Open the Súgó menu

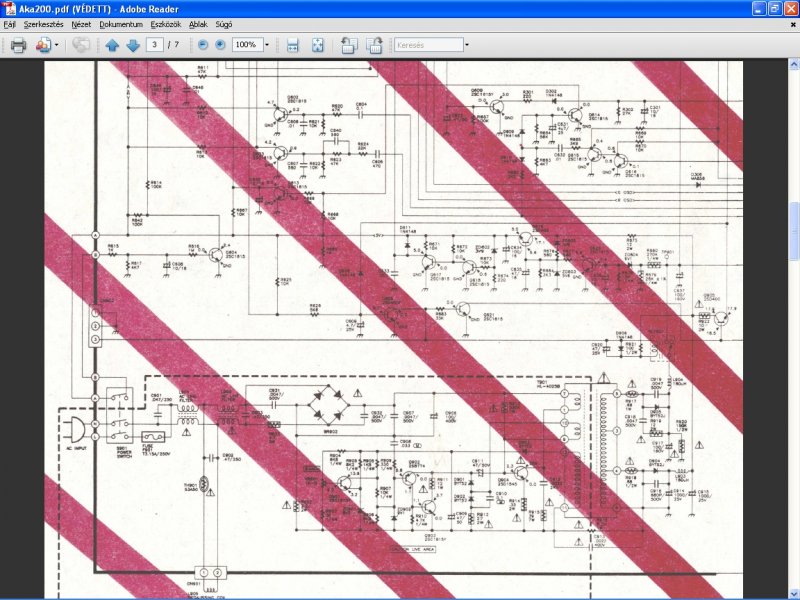[x=223, y=24]
